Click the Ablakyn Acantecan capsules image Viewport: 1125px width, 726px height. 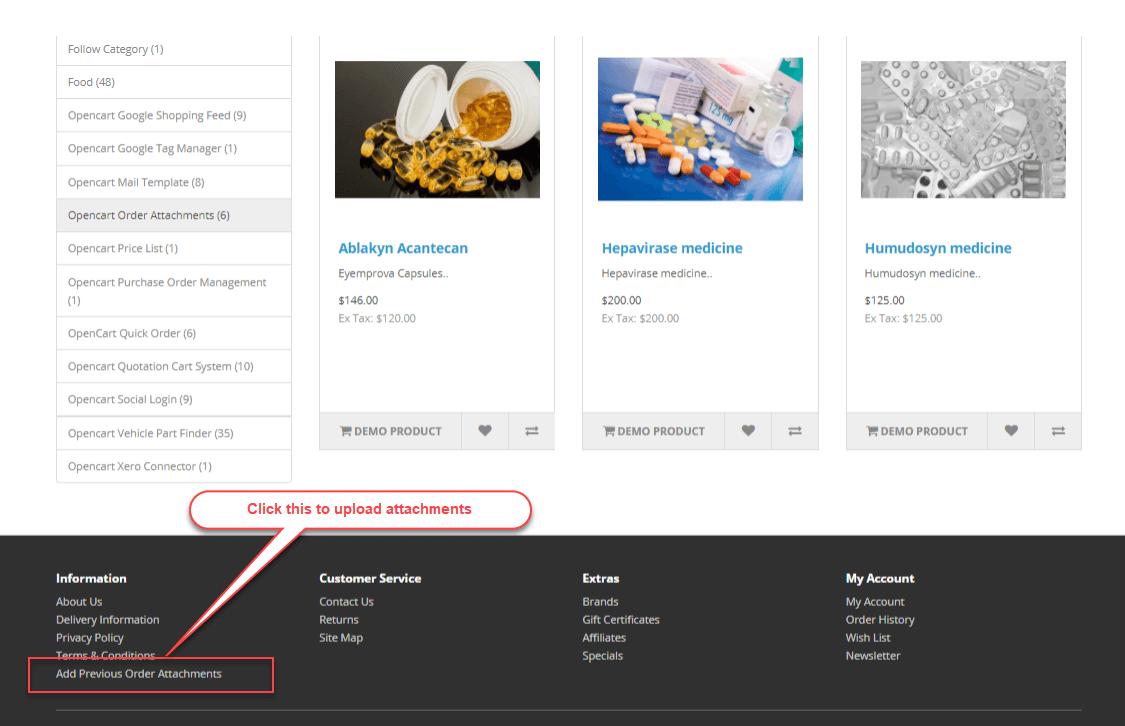437,129
